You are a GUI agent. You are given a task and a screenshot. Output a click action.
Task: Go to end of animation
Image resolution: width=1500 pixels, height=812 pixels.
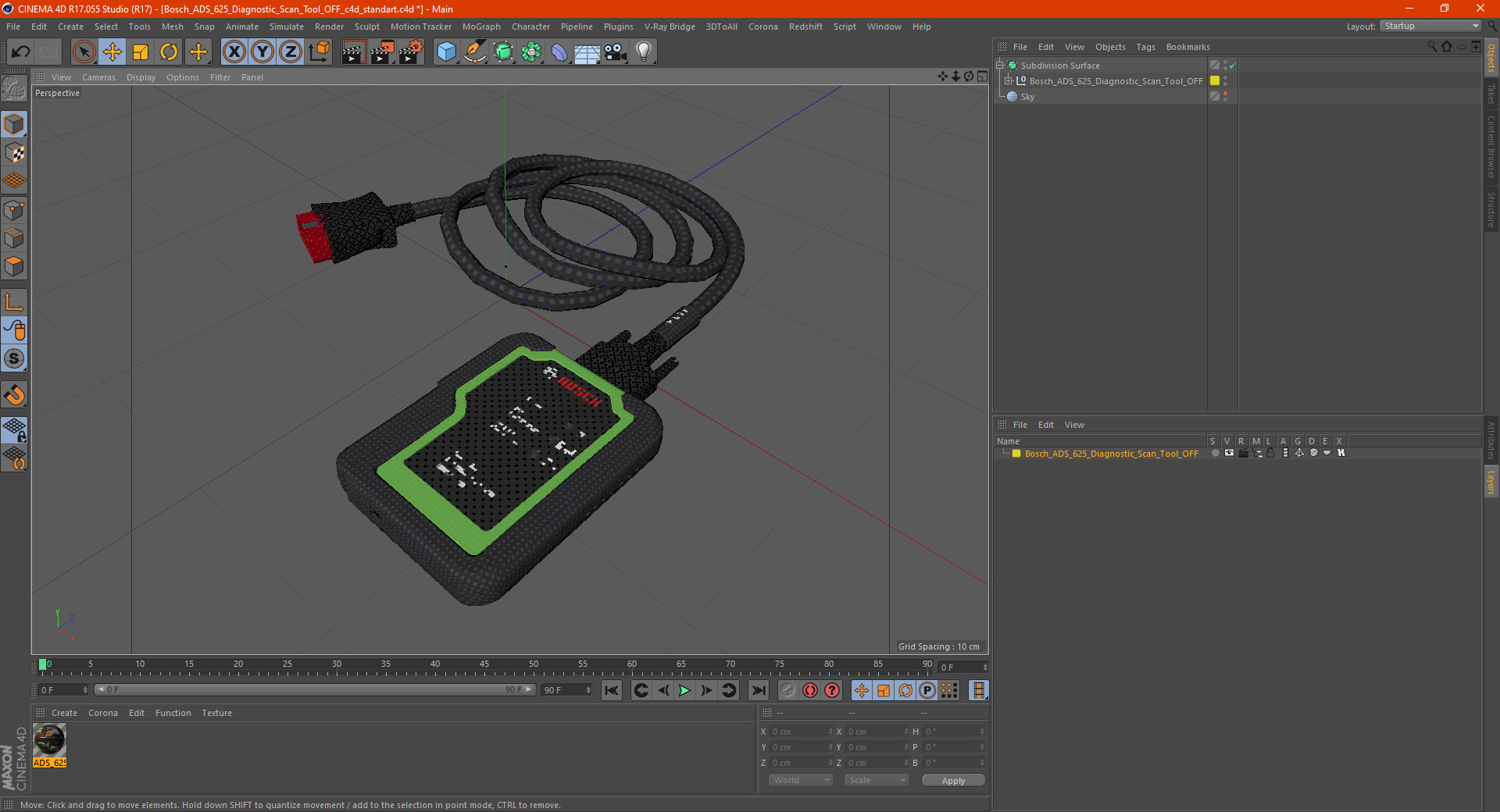tap(758, 690)
